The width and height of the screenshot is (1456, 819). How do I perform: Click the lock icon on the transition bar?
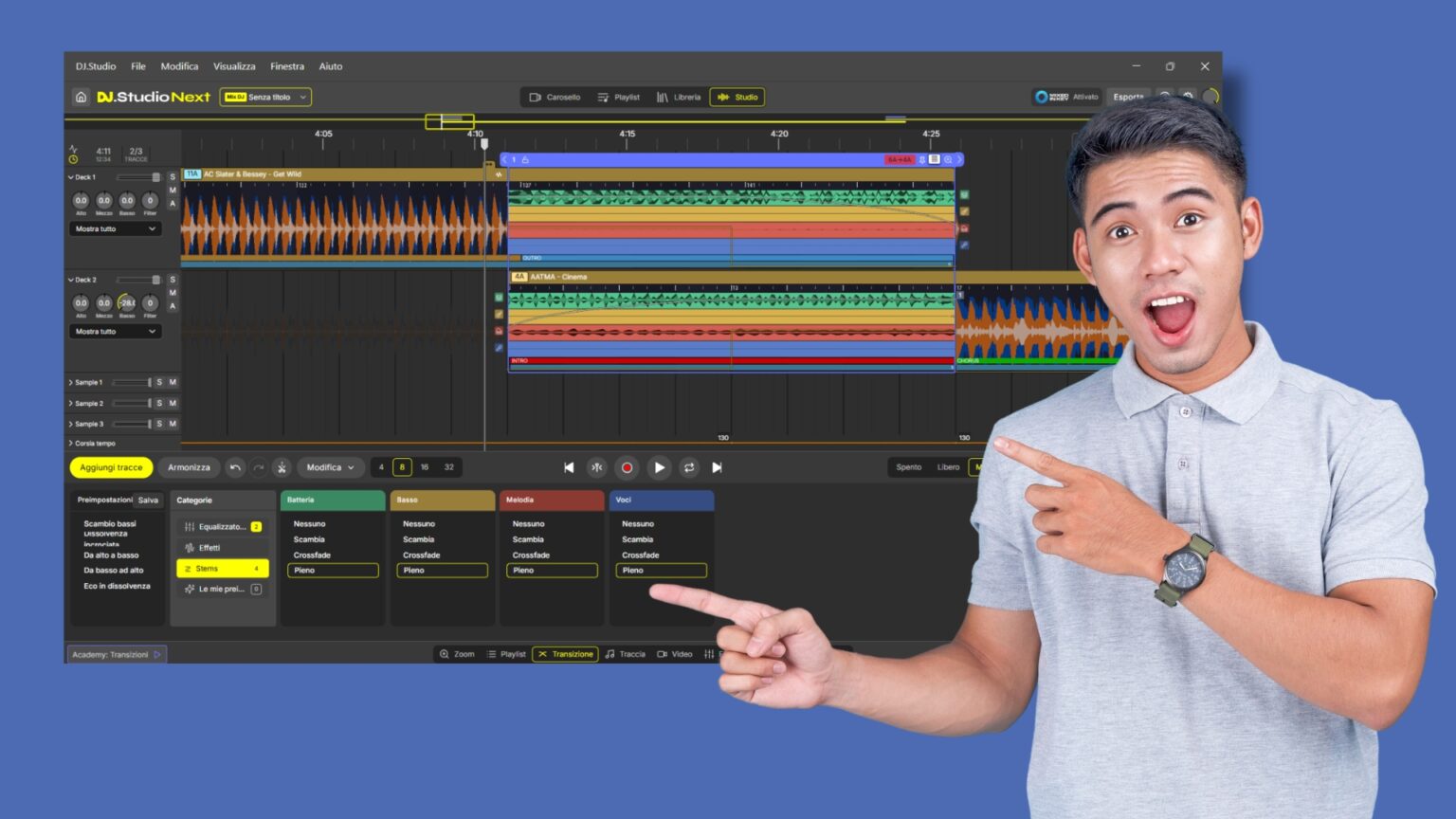pyautogui.click(x=526, y=159)
